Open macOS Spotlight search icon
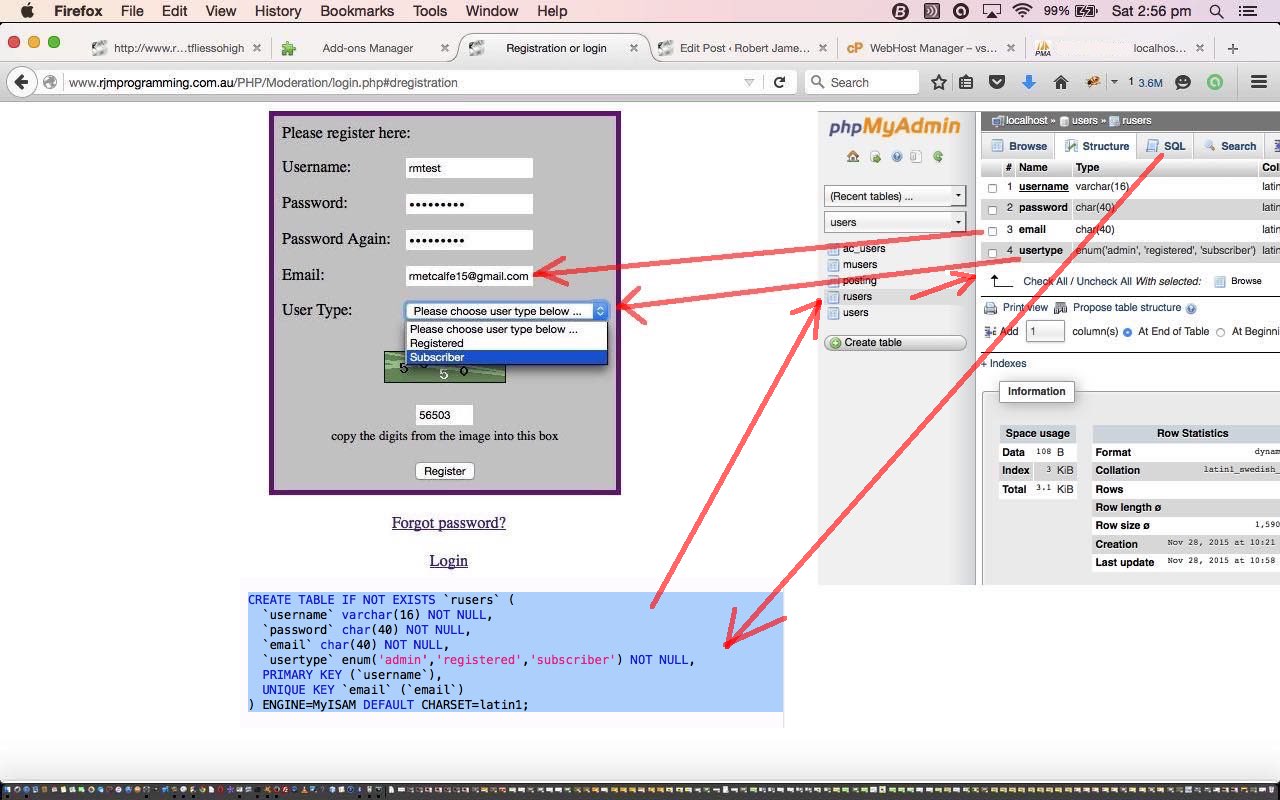Image resolution: width=1280 pixels, height=800 pixels. (x=1216, y=11)
